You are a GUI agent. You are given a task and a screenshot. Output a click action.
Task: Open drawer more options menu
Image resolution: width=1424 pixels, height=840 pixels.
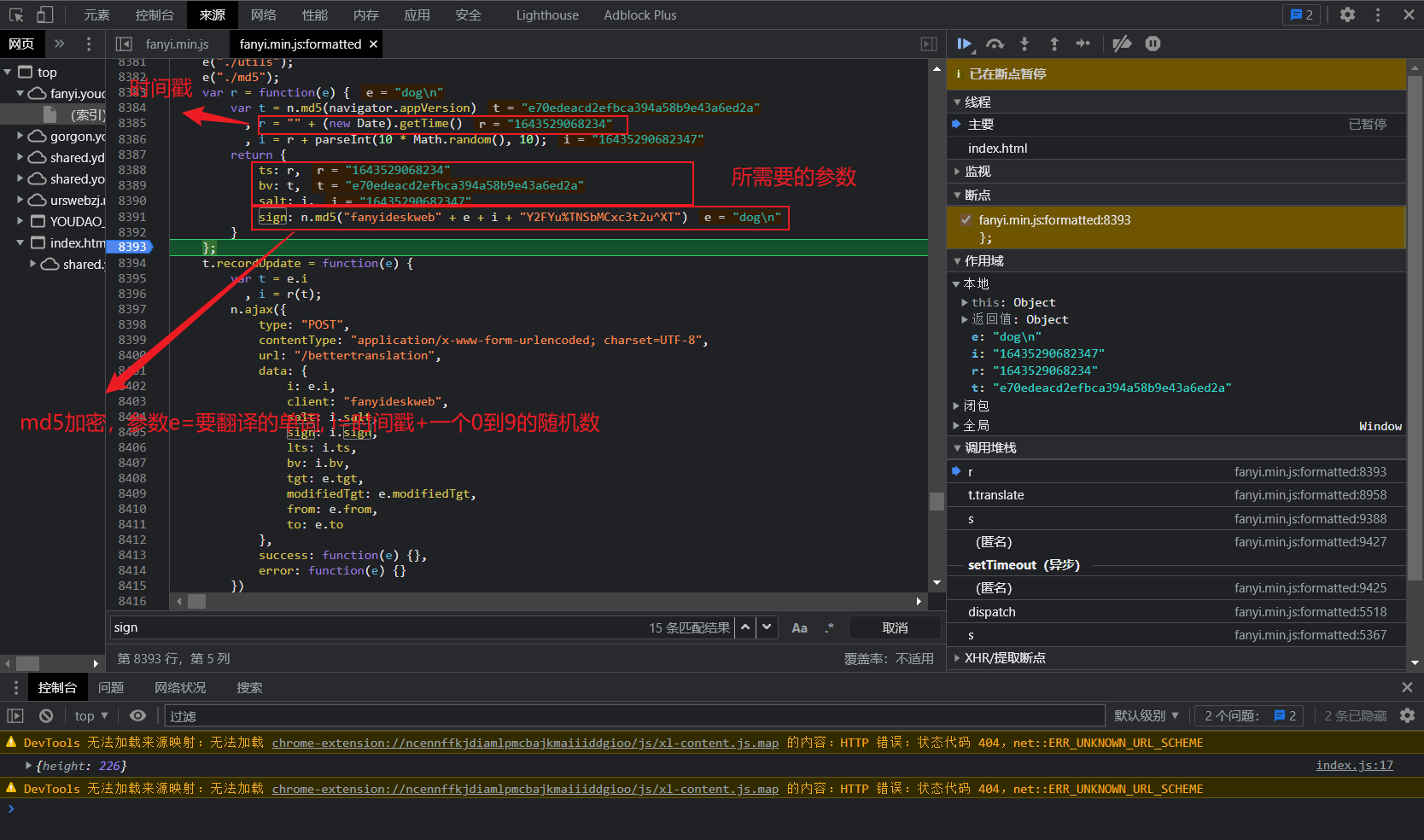[x=15, y=687]
